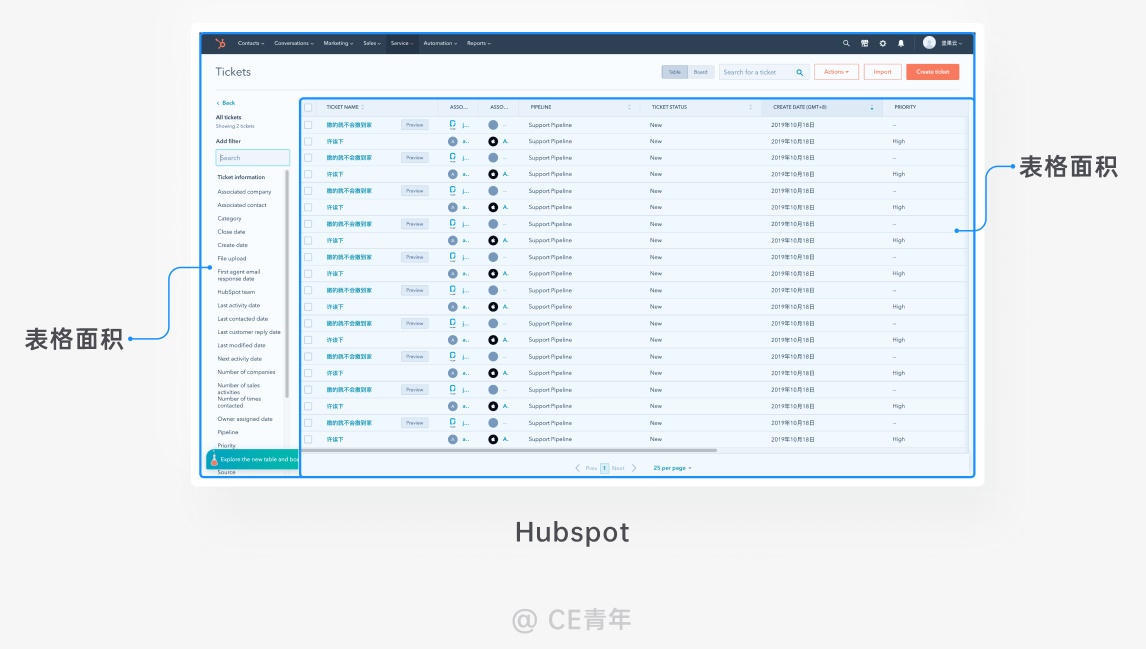
Task: Select Associated contact filter
Action: pos(242,205)
